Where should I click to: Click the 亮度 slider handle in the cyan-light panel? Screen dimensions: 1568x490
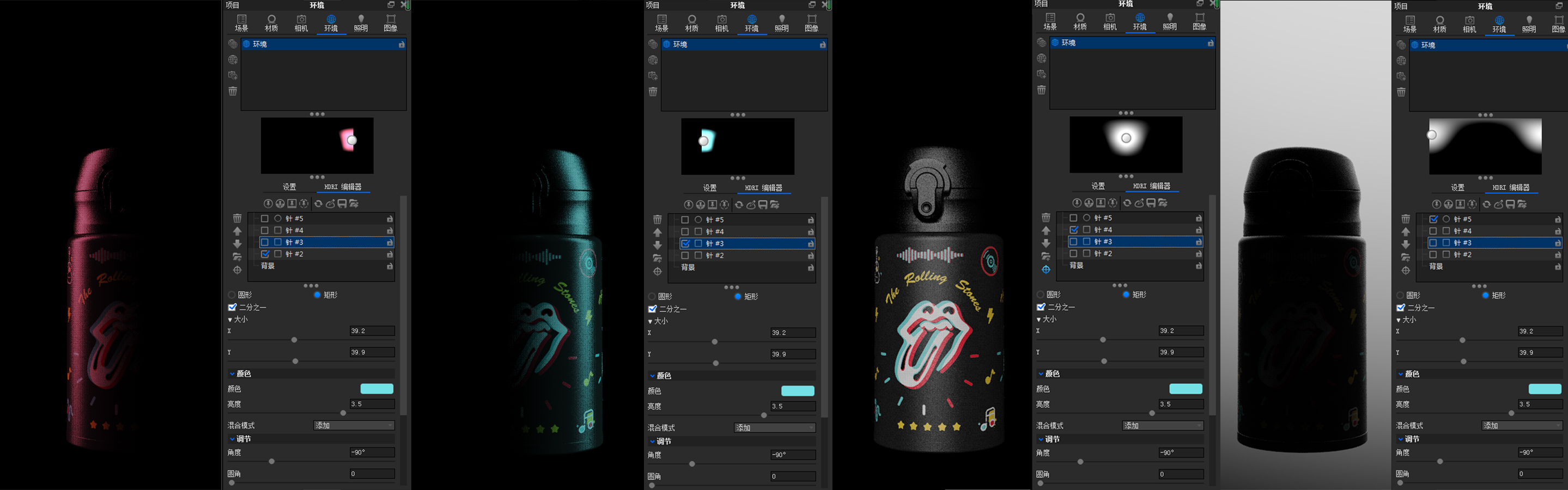(x=764, y=415)
